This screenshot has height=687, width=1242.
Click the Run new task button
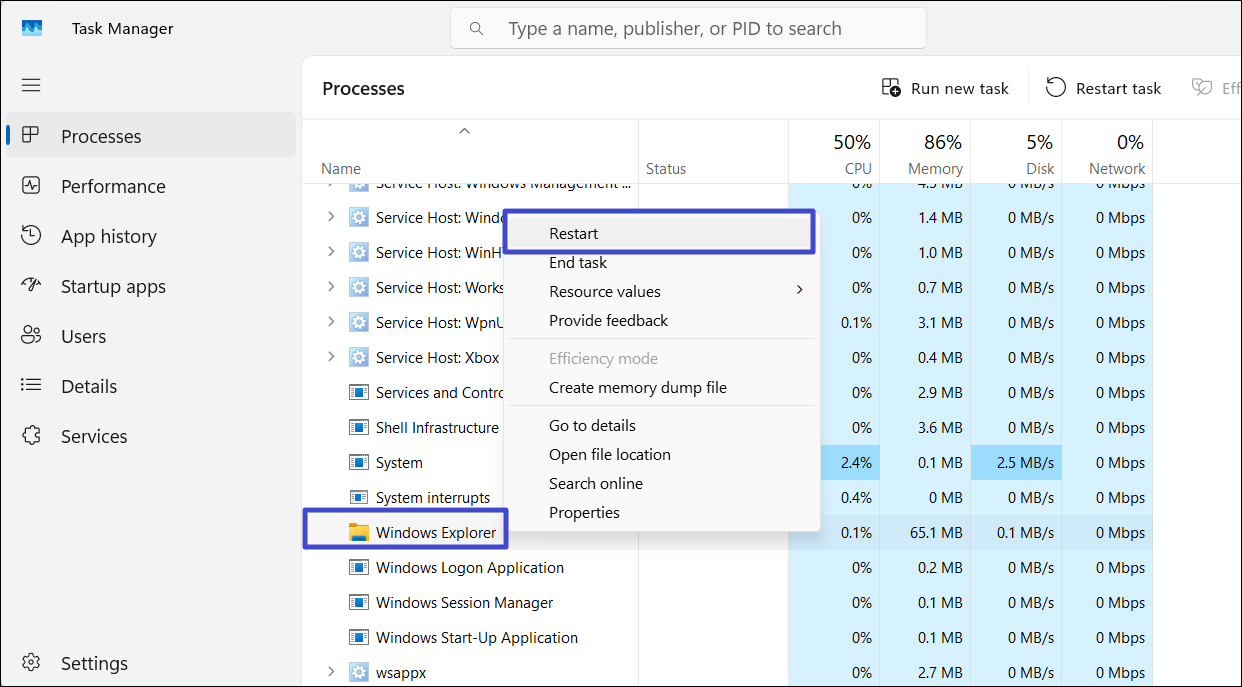tap(946, 88)
